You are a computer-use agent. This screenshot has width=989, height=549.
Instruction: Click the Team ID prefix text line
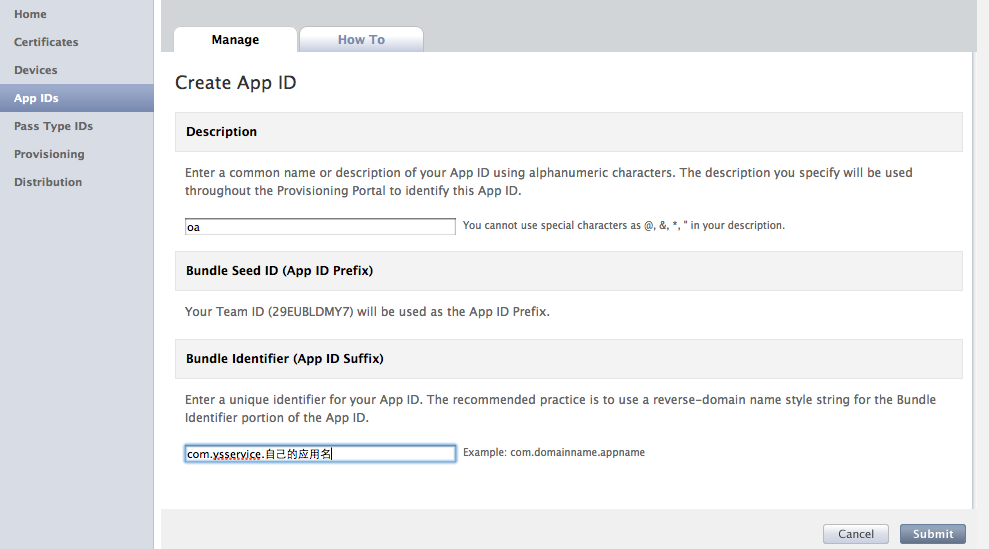[x=367, y=312]
